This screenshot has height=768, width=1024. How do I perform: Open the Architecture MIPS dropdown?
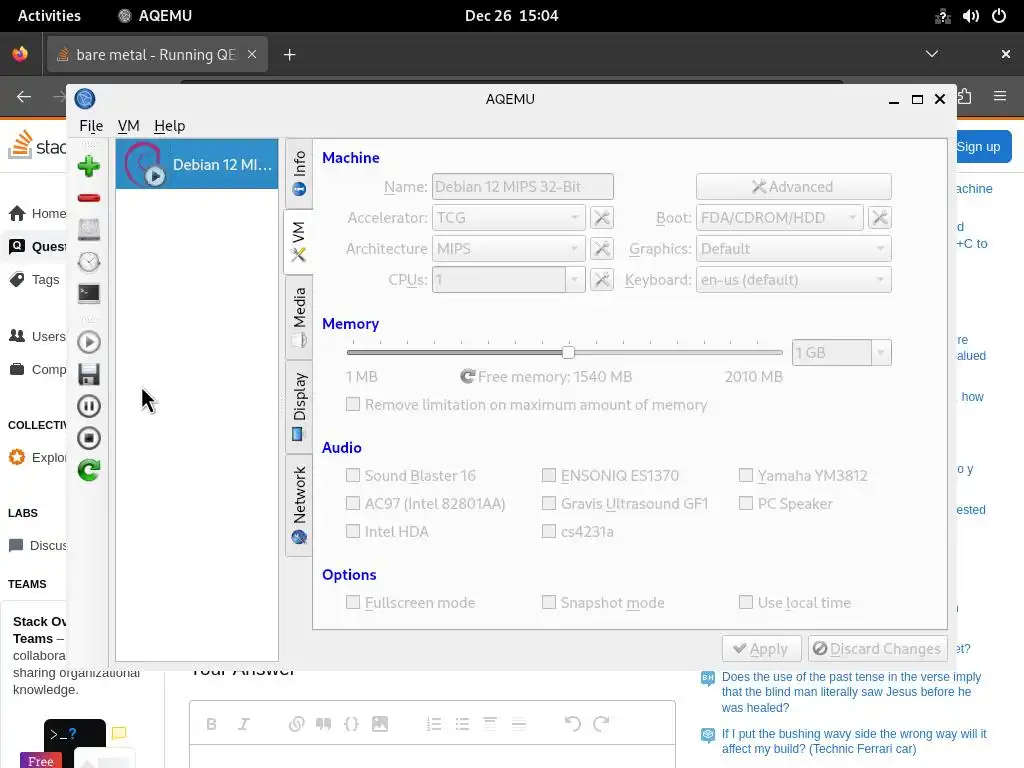click(x=509, y=249)
